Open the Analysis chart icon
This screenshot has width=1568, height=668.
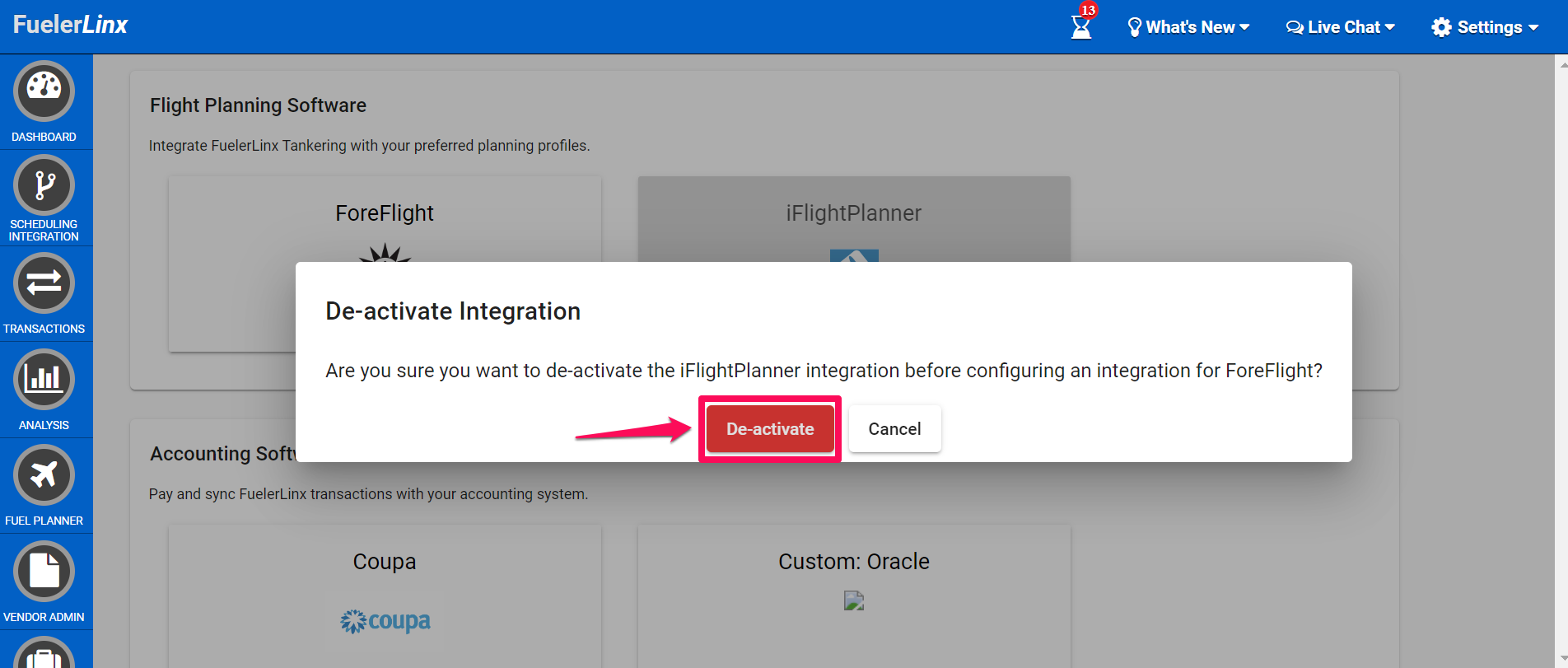pos(44,380)
